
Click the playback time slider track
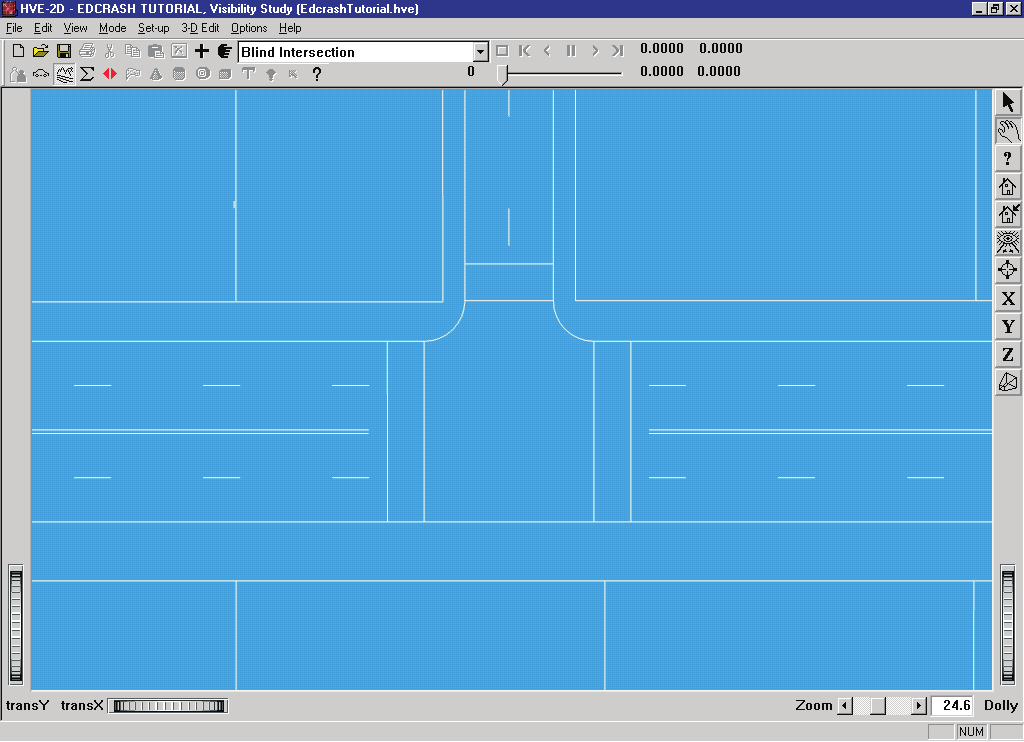561,74
